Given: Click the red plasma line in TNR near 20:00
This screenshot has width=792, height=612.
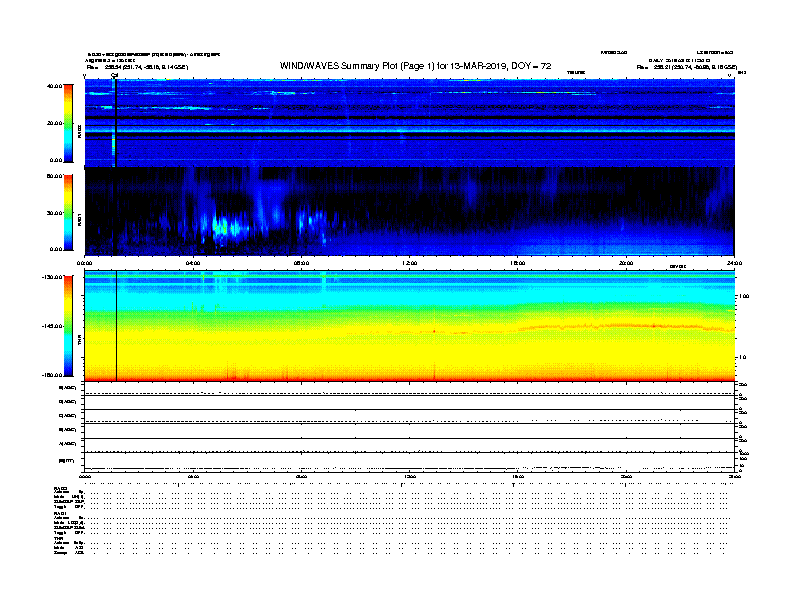Looking at the screenshot, I should tap(626, 326).
